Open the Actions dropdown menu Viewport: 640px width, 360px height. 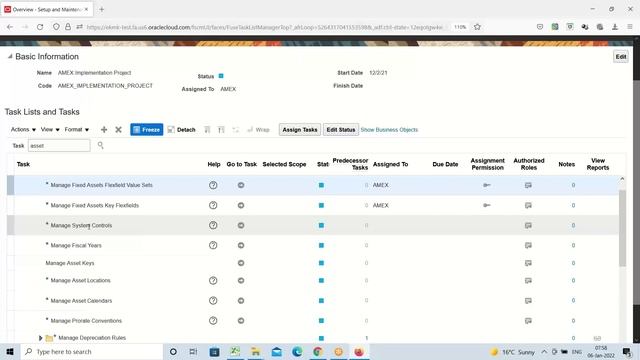(x=23, y=129)
